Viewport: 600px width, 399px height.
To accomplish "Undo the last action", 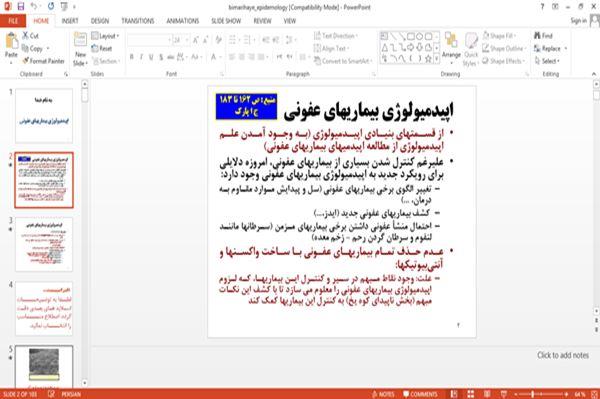I will (34, 6).
